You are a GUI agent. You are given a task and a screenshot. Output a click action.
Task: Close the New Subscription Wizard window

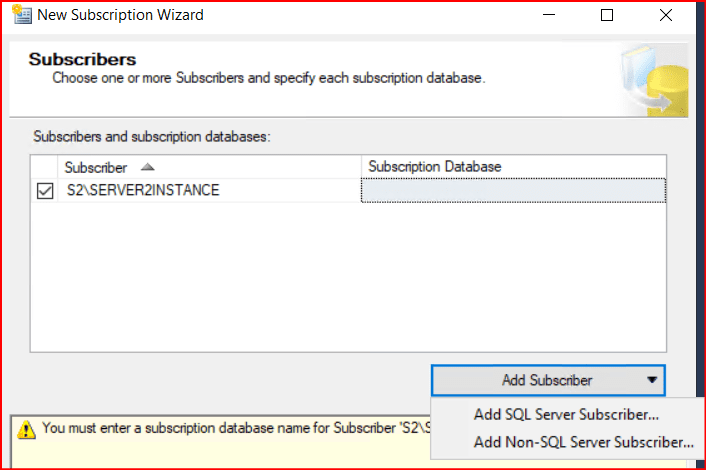coord(663,15)
